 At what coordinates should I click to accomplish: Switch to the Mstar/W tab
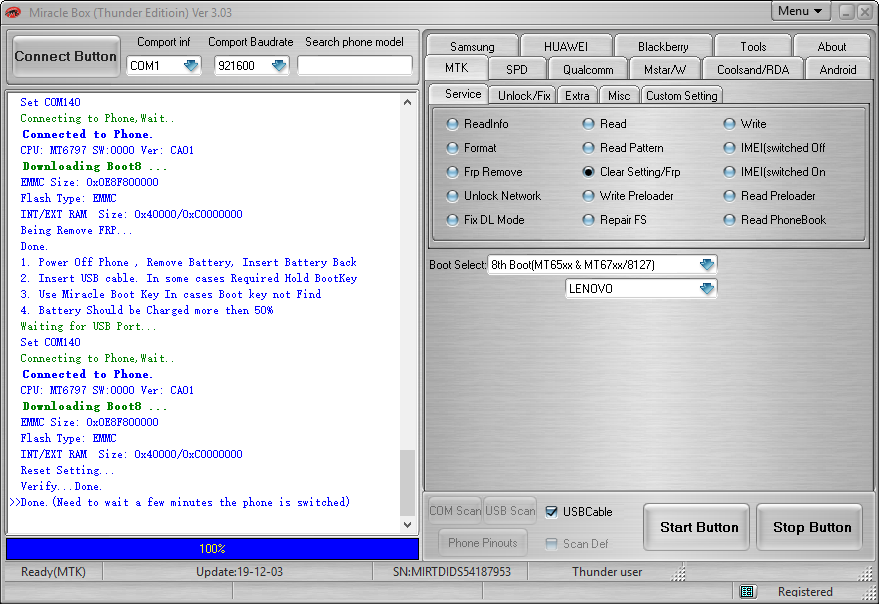coord(665,70)
